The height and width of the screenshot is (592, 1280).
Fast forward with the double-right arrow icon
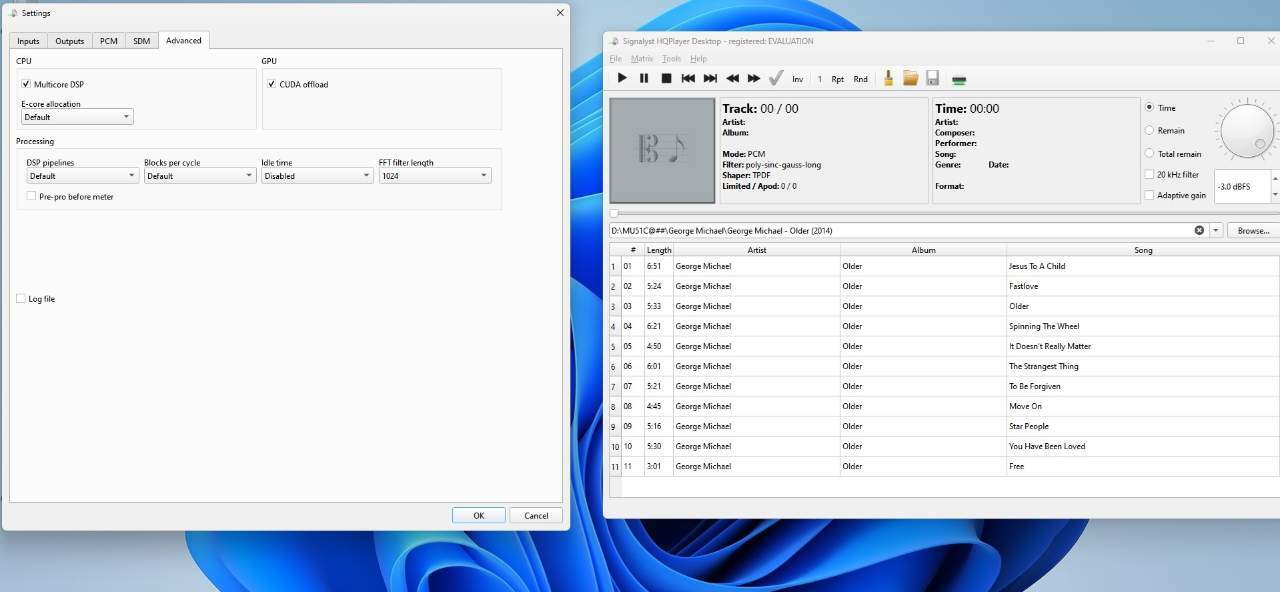coord(754,78)
